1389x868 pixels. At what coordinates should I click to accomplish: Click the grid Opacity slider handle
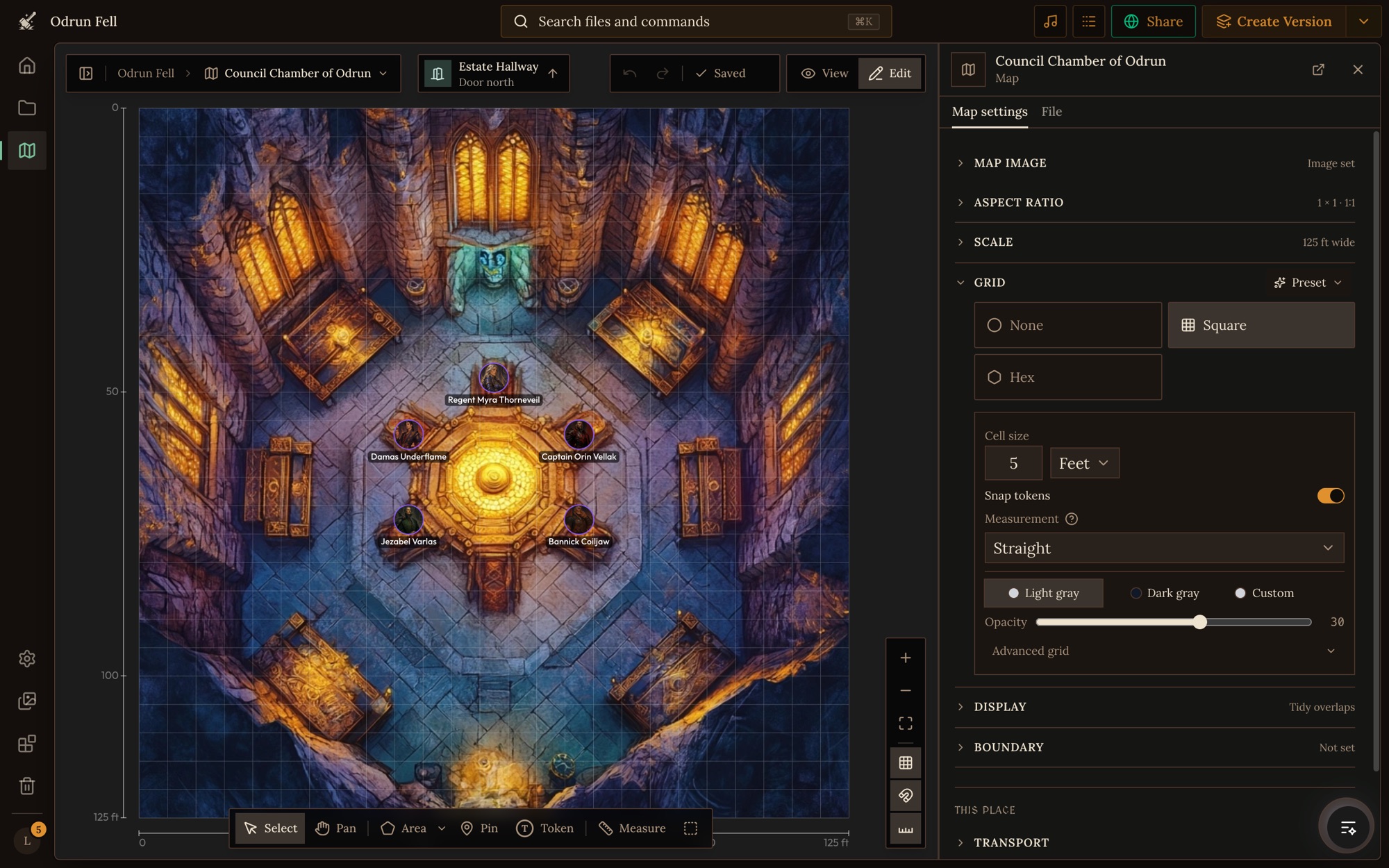pyautogui.click(x=1199, y=622)
